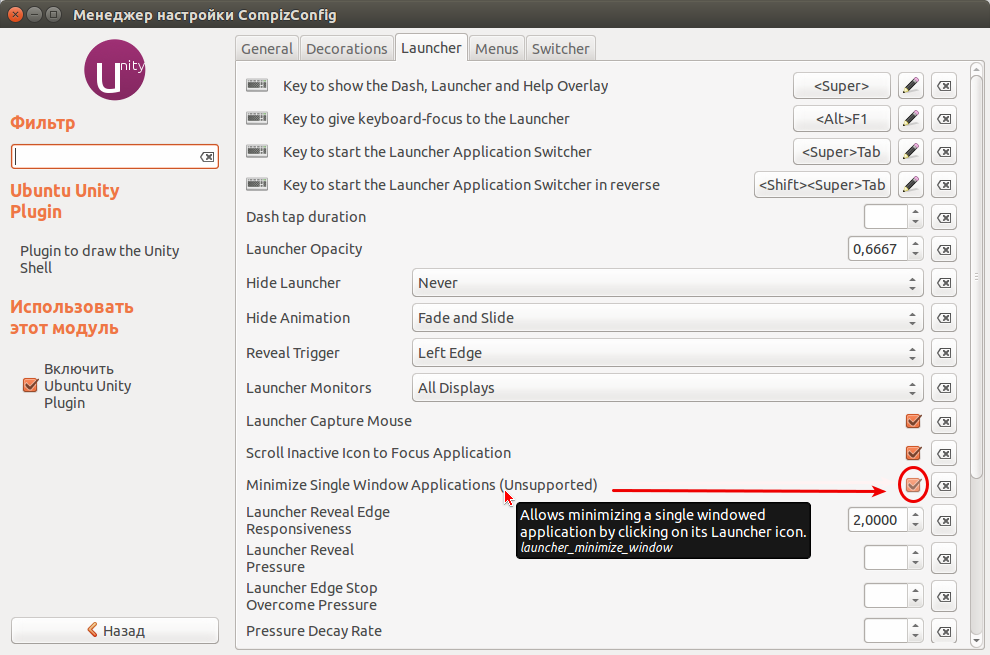Click the <Shift><Super>Tab keybinding button
This screenshot has width=990, height=655.
point(822,185)
